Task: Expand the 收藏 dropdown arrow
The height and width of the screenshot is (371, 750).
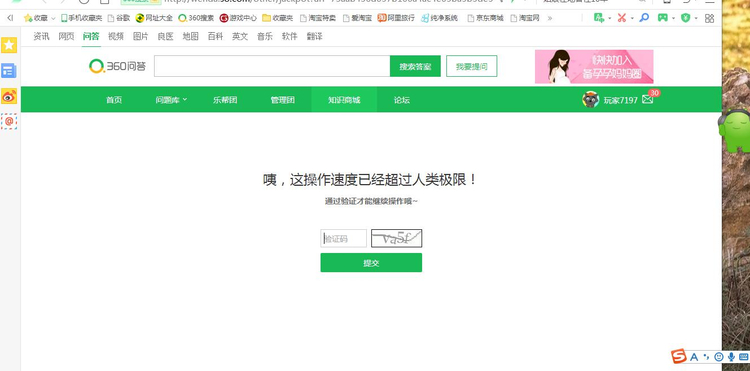Action: coord(53,18)
